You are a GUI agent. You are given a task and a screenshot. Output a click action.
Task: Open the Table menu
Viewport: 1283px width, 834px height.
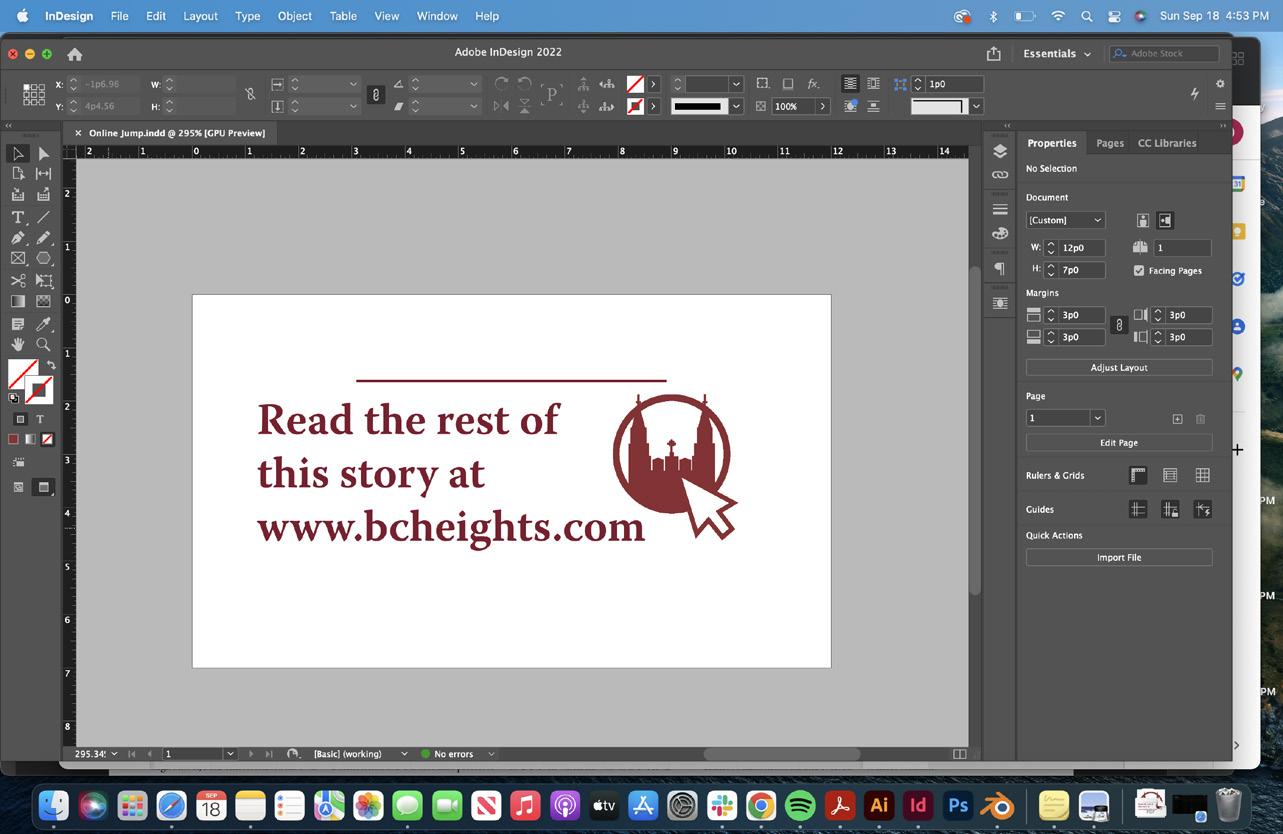click(x=343, y=16)
